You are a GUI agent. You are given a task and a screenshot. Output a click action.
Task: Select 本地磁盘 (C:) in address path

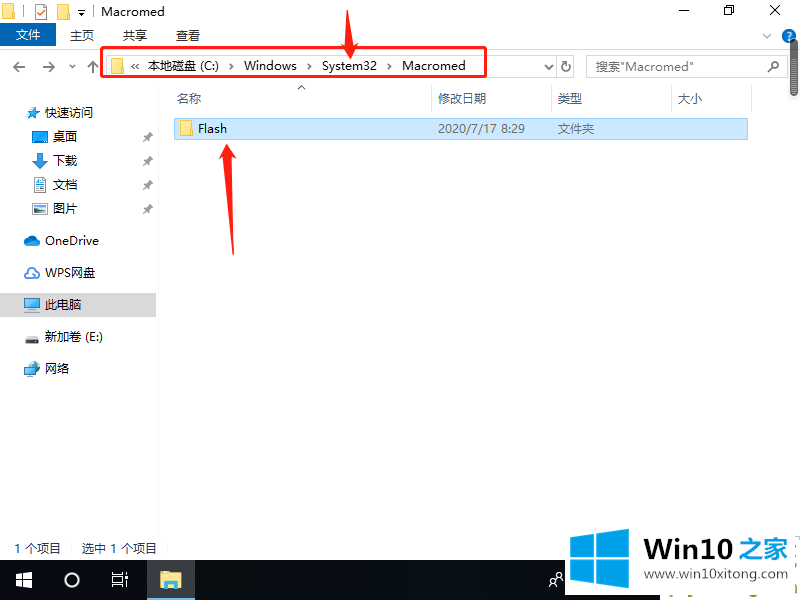point(183,66)
